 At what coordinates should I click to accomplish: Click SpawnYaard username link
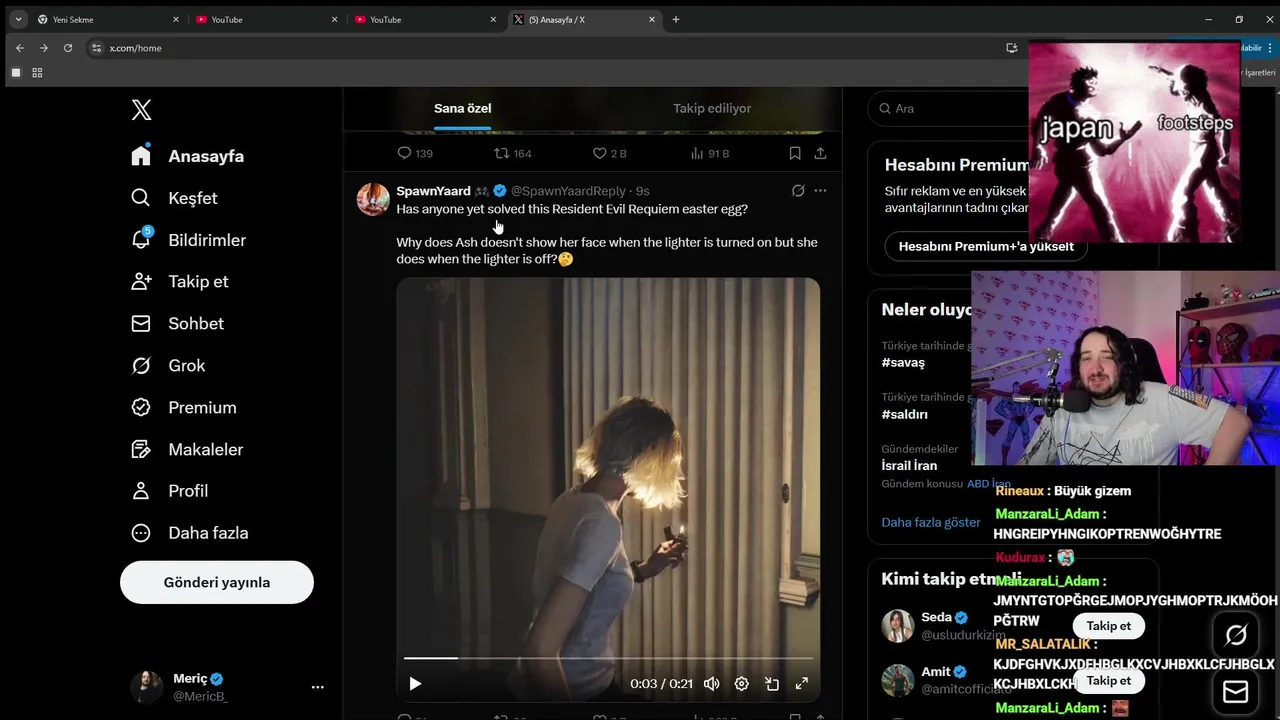click(x=433, y=191)
